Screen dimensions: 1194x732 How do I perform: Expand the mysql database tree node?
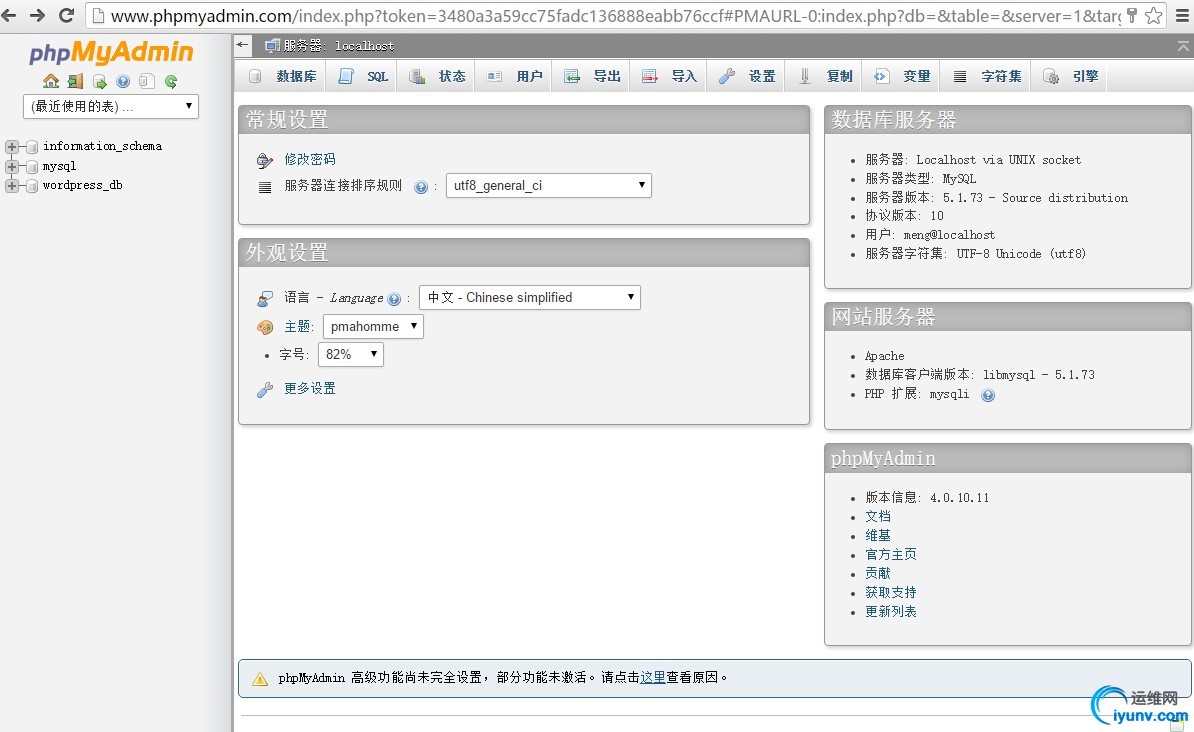point(11,166)
